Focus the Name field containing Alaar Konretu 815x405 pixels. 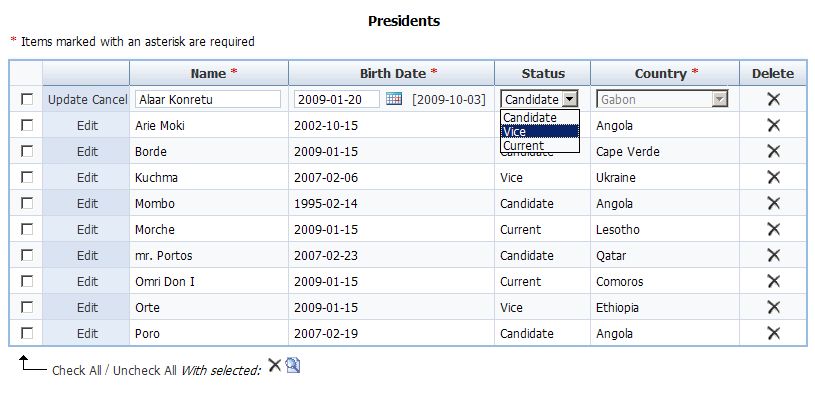coord(208,99)
